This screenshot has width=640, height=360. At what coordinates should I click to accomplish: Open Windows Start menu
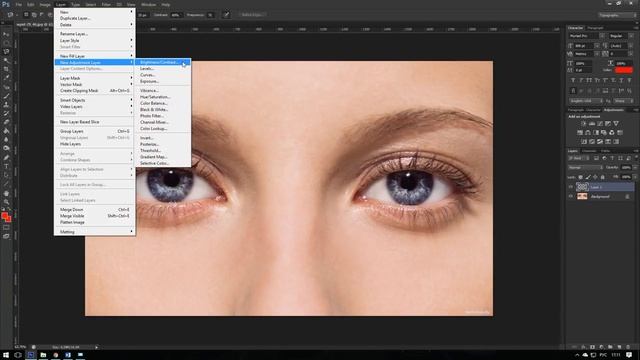click(6, 355)
